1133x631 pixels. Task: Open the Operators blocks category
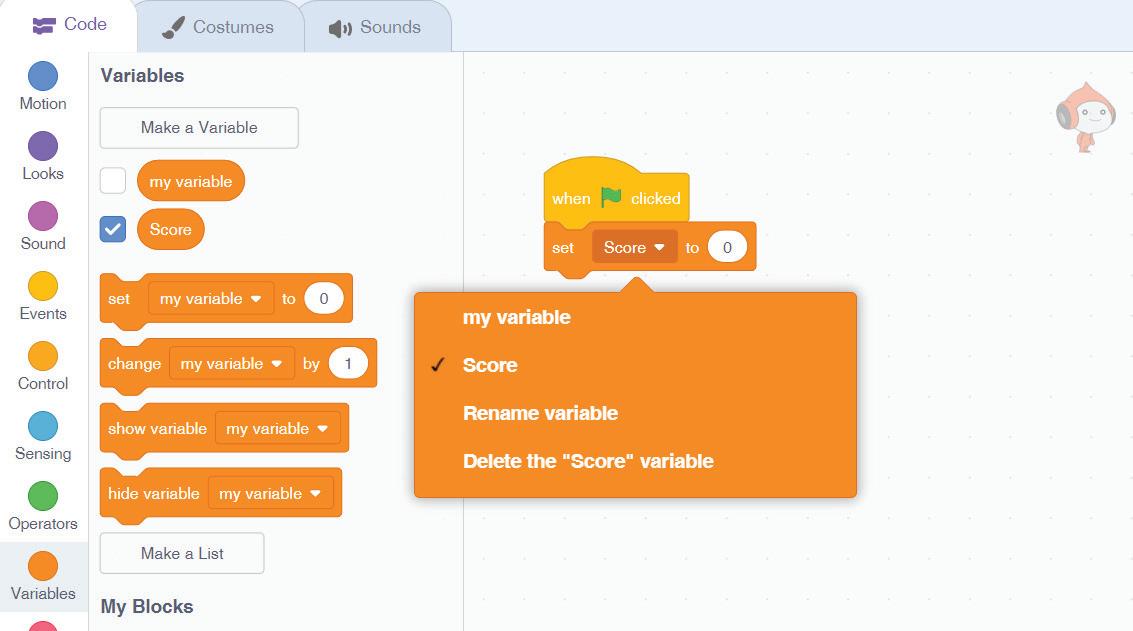pyautogui.click(x=43, y=507)
